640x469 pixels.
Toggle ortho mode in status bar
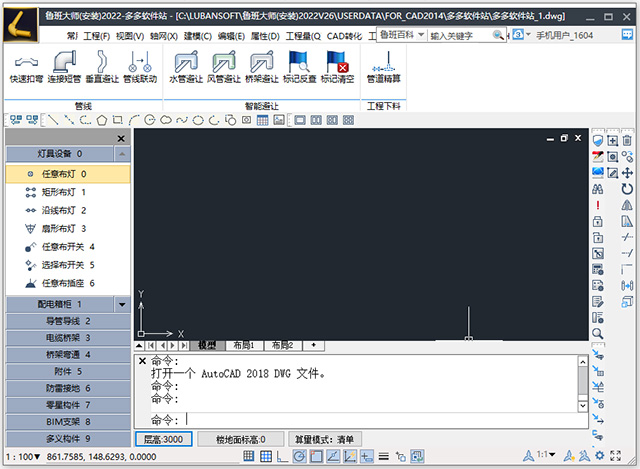pos(282,456)
